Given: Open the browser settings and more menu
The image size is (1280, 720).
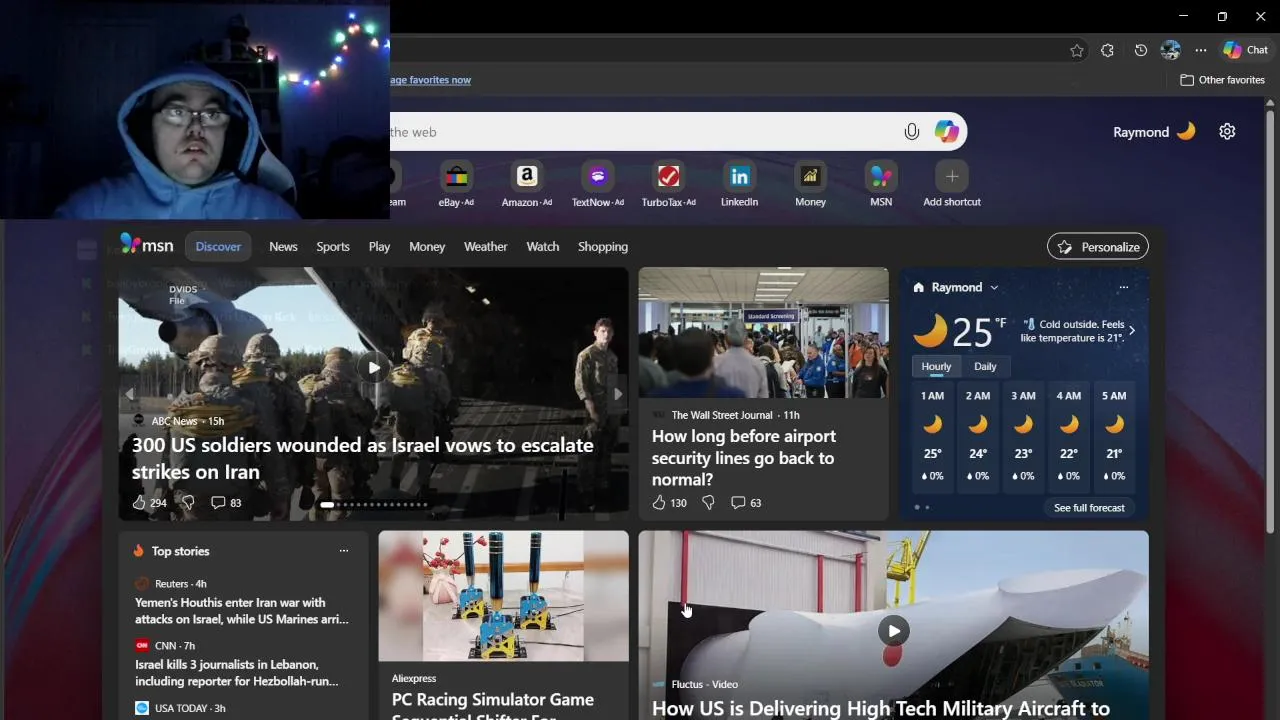Looking at the screenshot, I should [1201, 50].
